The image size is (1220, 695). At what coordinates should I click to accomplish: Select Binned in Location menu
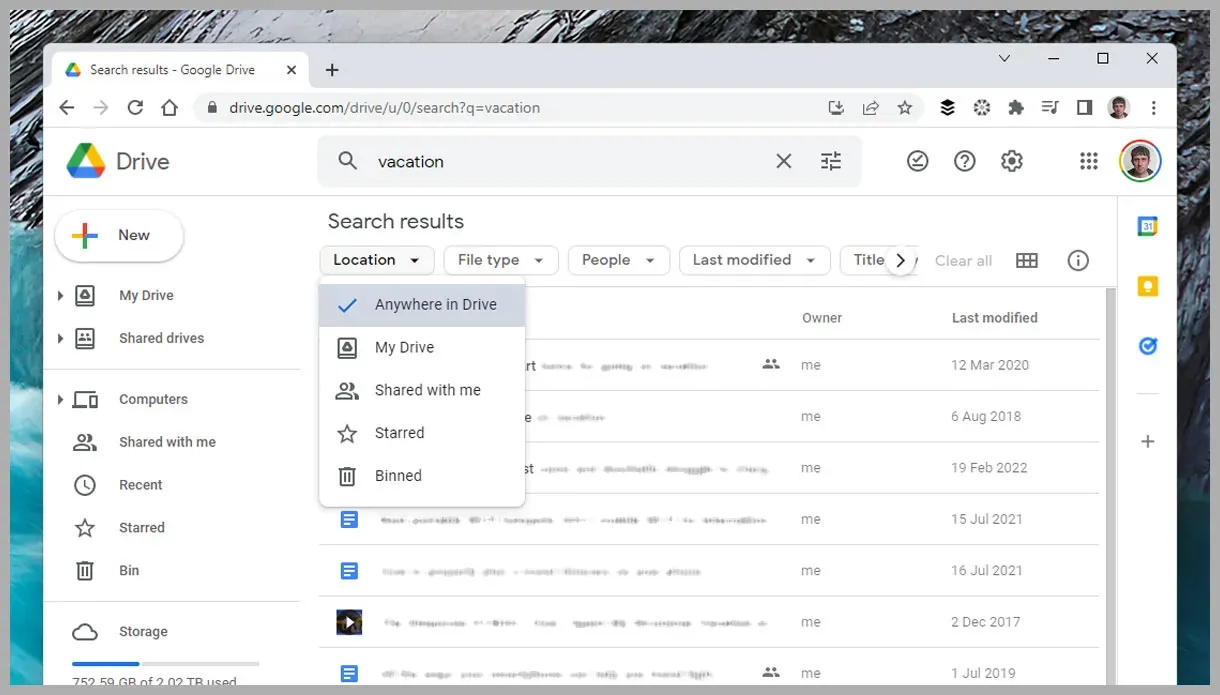[x=422, y=476]
